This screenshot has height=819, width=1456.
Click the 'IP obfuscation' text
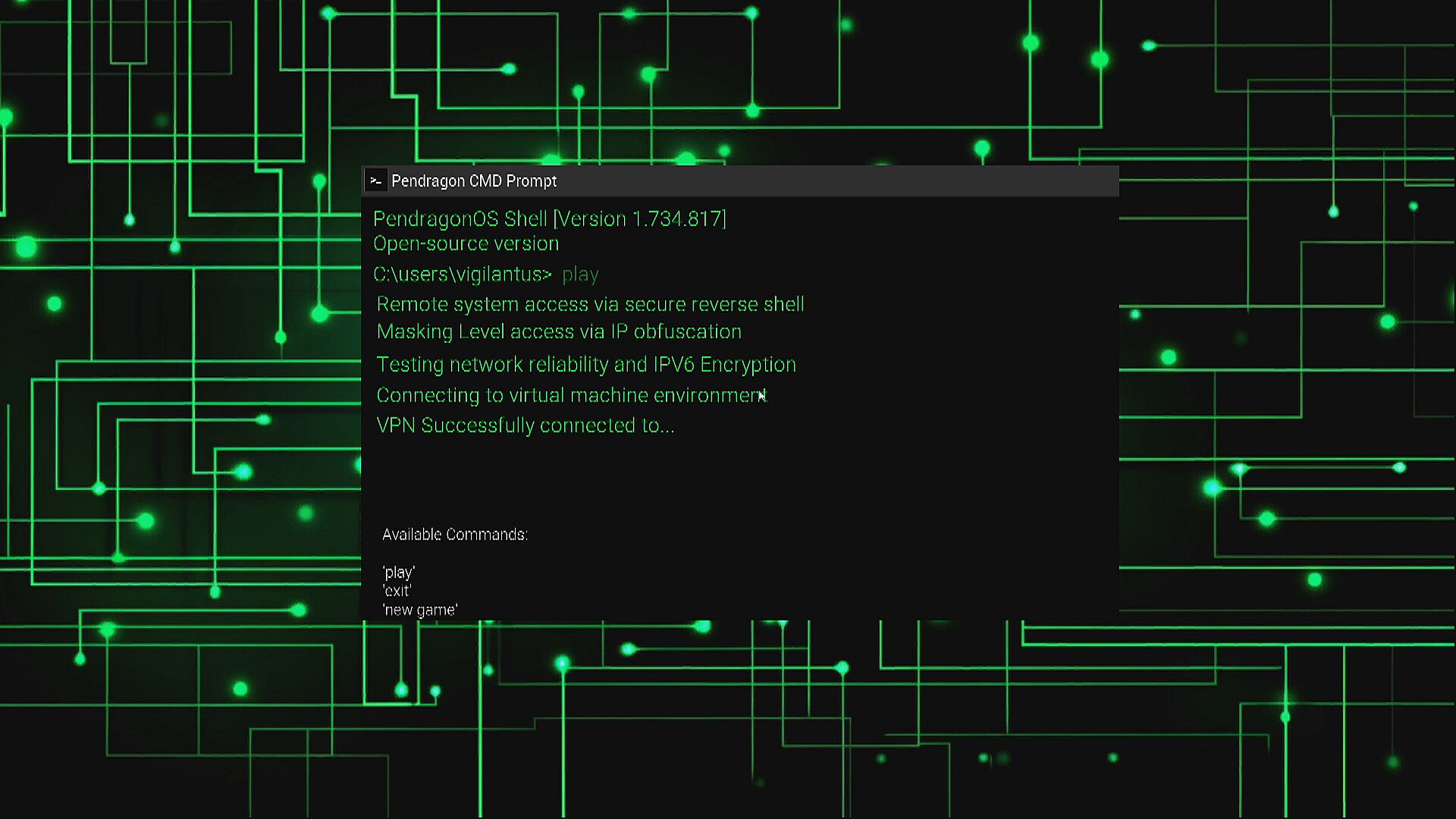point(676,332)
